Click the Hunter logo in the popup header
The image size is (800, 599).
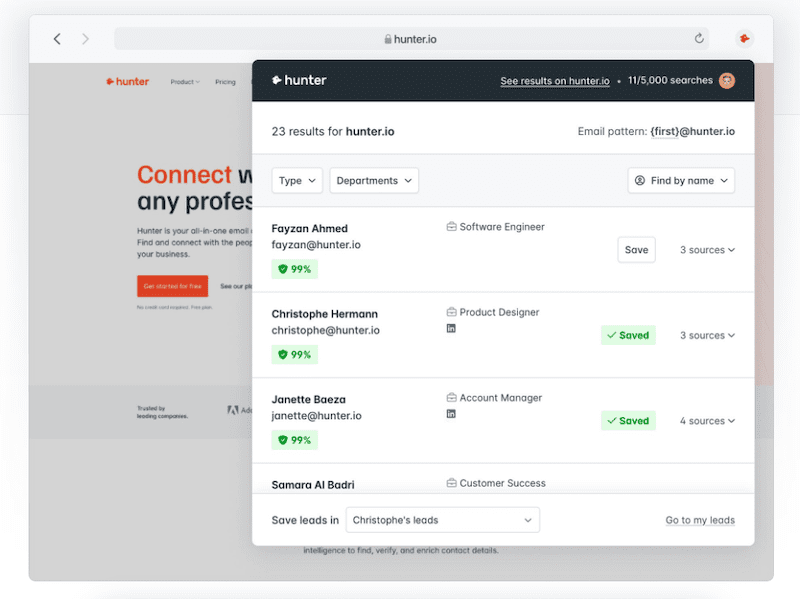coord(298,81)
